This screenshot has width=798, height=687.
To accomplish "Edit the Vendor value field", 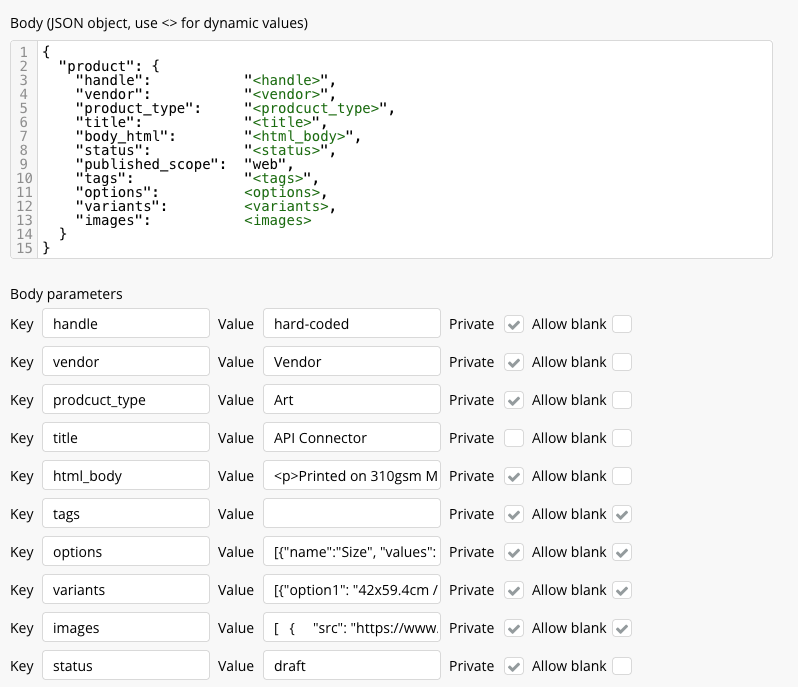I will [351, 362].
